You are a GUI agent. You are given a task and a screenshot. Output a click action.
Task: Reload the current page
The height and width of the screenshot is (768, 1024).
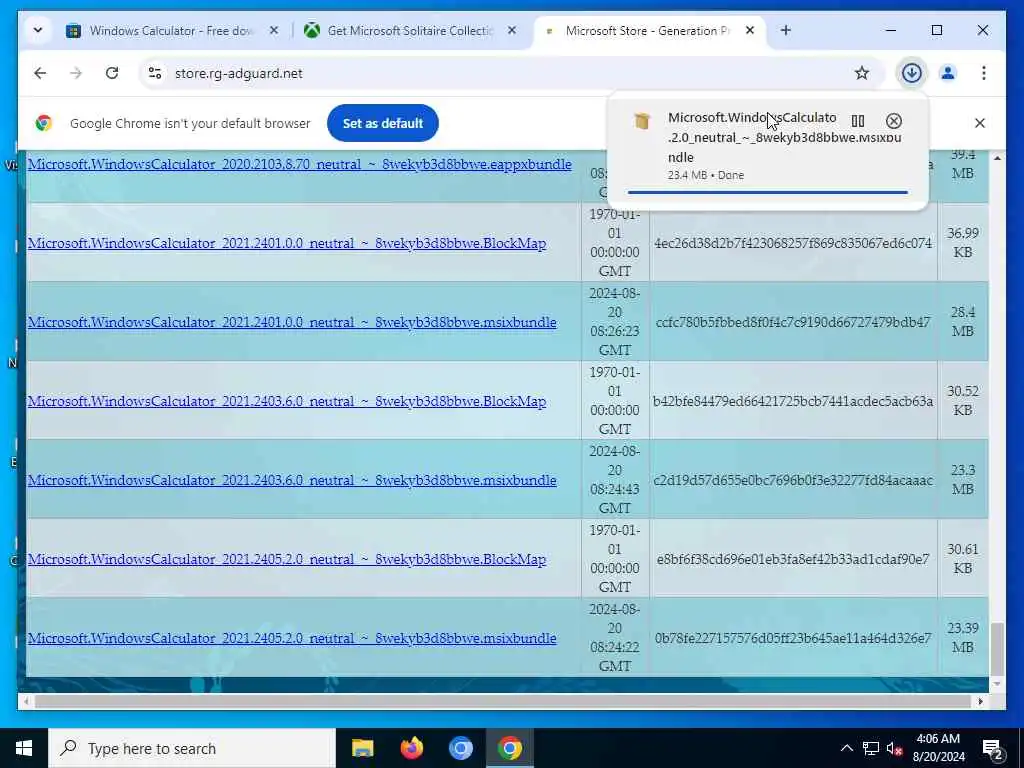click(112, 73)
